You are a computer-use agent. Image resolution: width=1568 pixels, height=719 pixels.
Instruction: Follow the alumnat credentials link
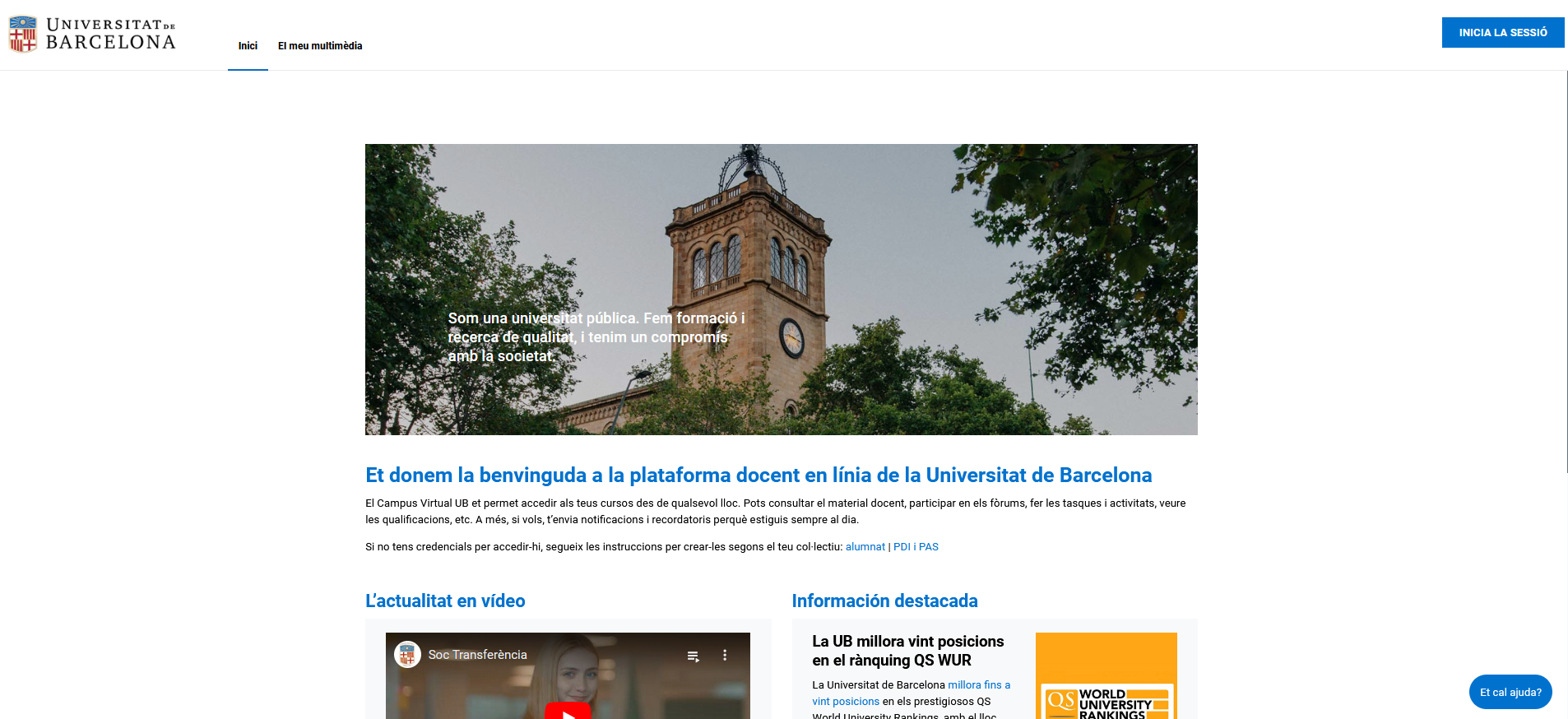point(865,547)
